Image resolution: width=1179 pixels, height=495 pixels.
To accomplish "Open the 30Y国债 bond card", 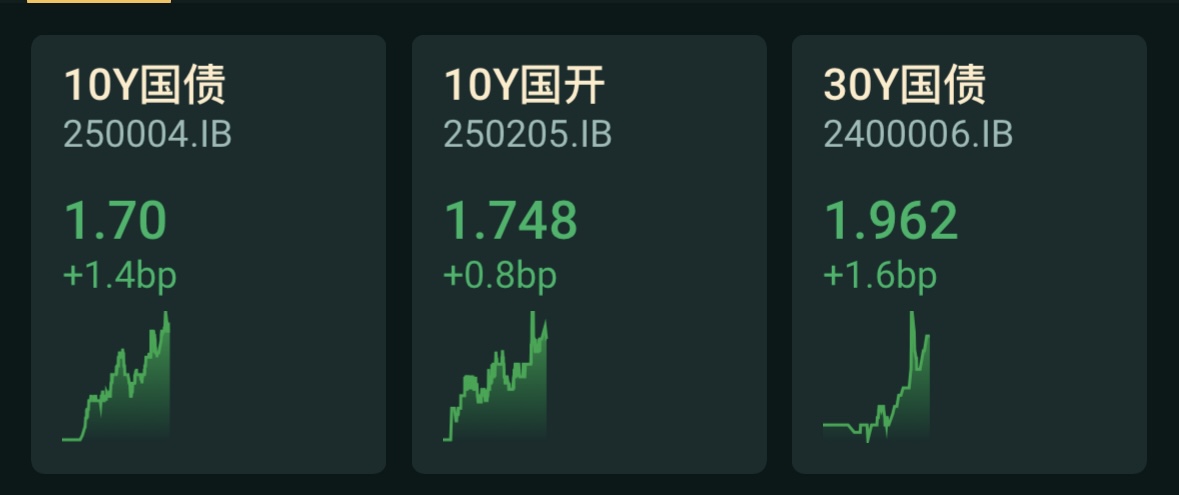I will (x=969, y=254).
